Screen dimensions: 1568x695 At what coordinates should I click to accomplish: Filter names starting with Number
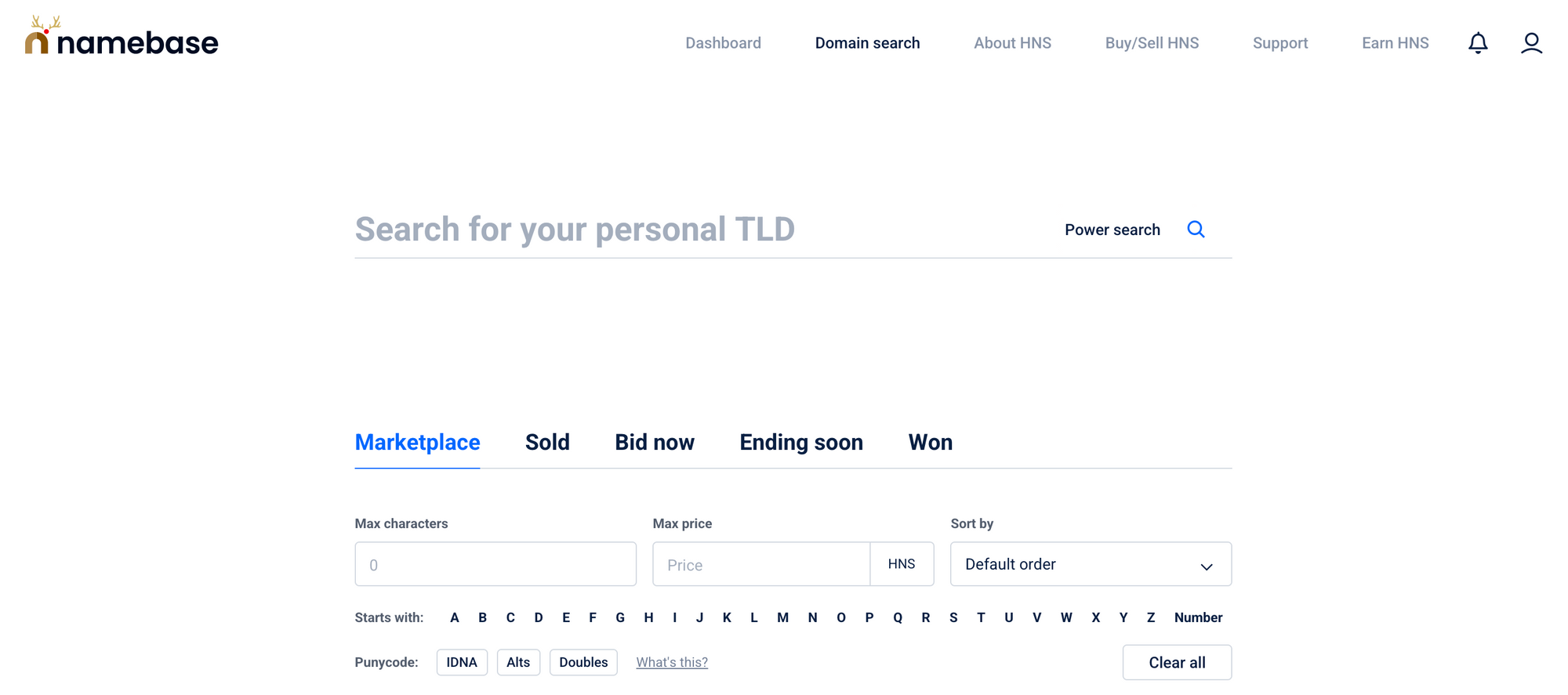1198,617
